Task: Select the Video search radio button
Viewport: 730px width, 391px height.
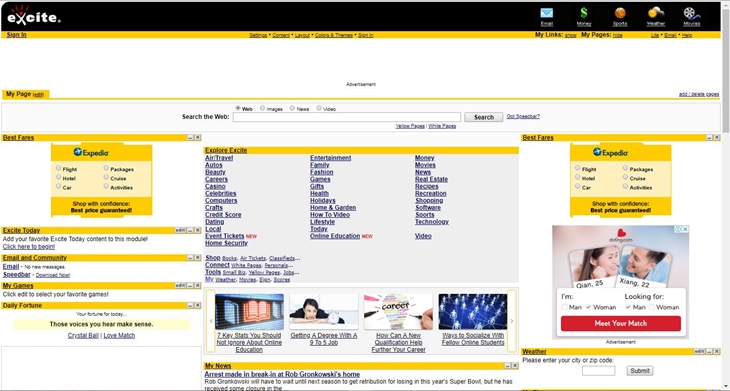Action: 319,108
